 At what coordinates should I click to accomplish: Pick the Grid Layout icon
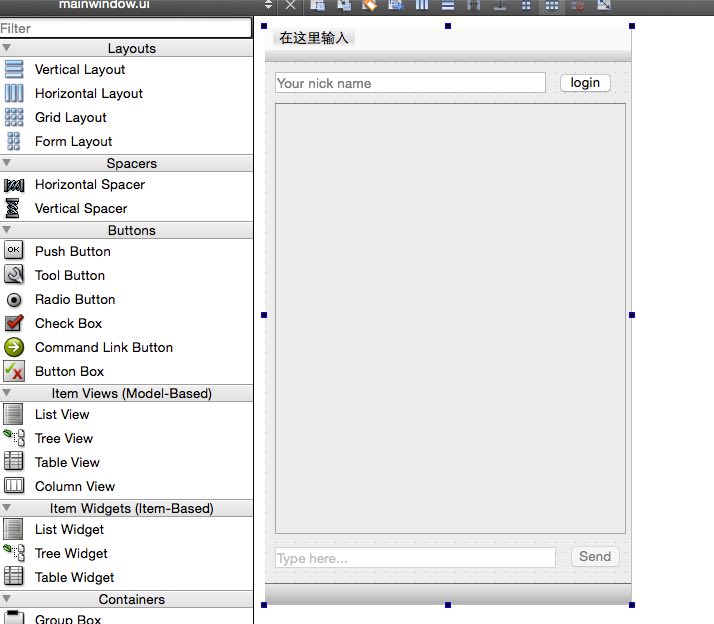point(14,117)
